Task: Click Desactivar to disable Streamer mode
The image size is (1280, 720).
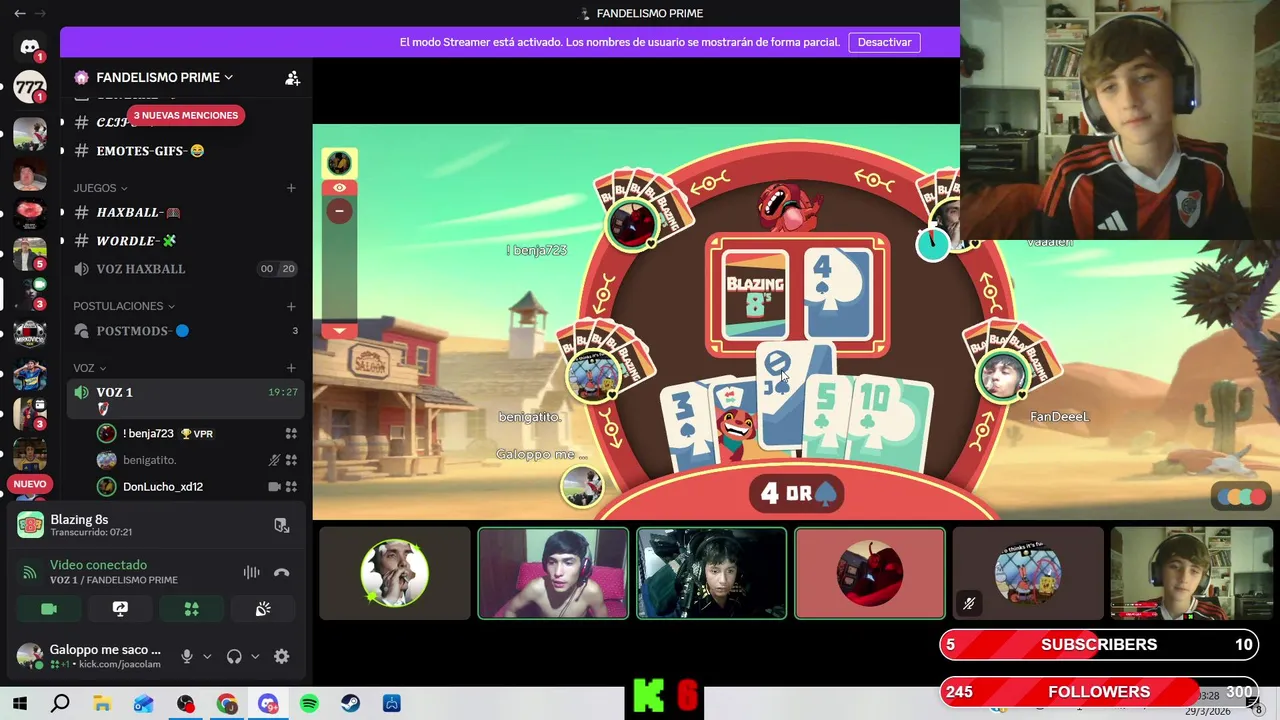Action: (x=884, y=42)
